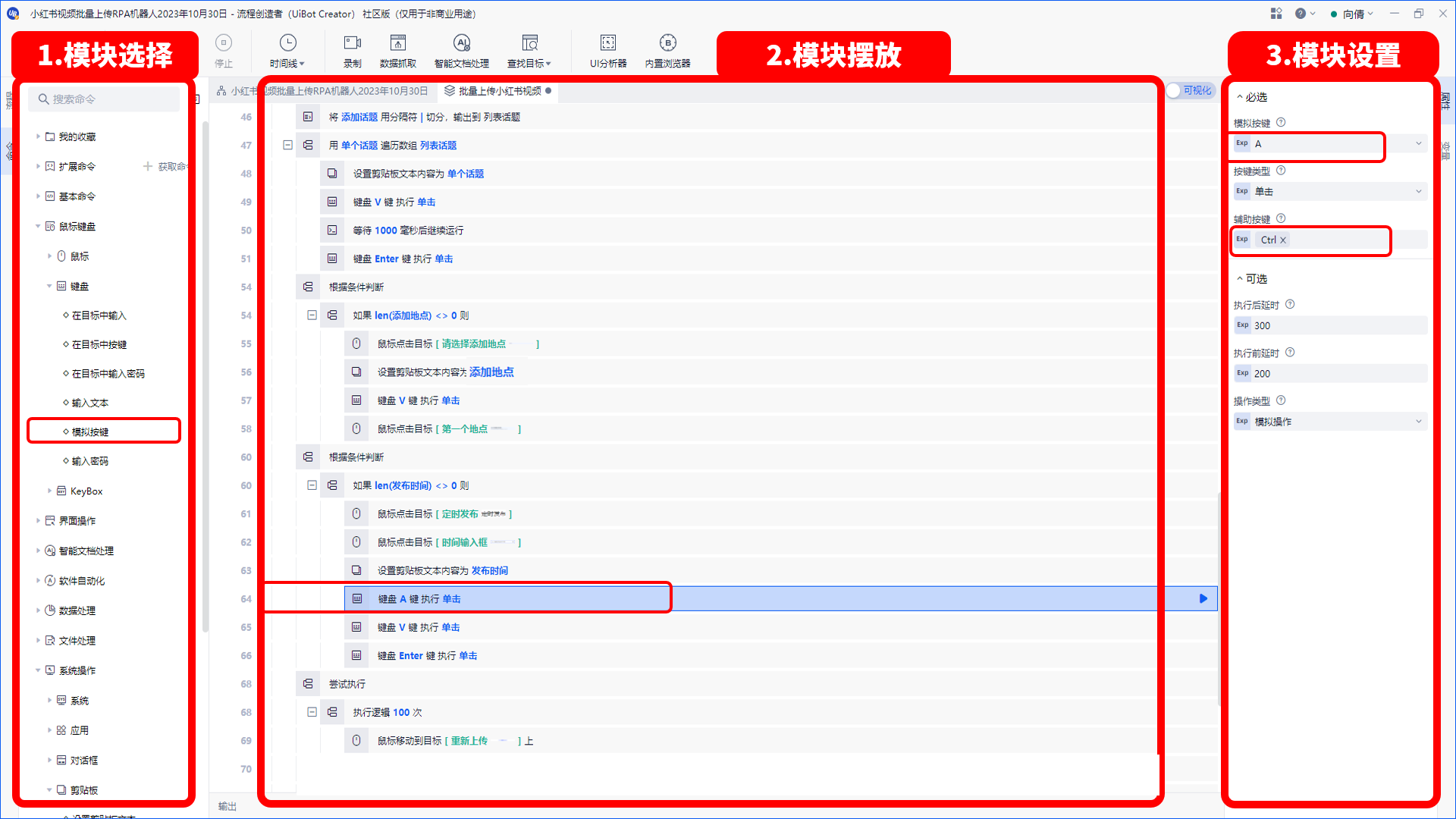Viewport: 1456px width, 819px height.
Task: Switch to the 批量上传小红书视频 tab
Action: pyautogui.click(x=498, y=91)
